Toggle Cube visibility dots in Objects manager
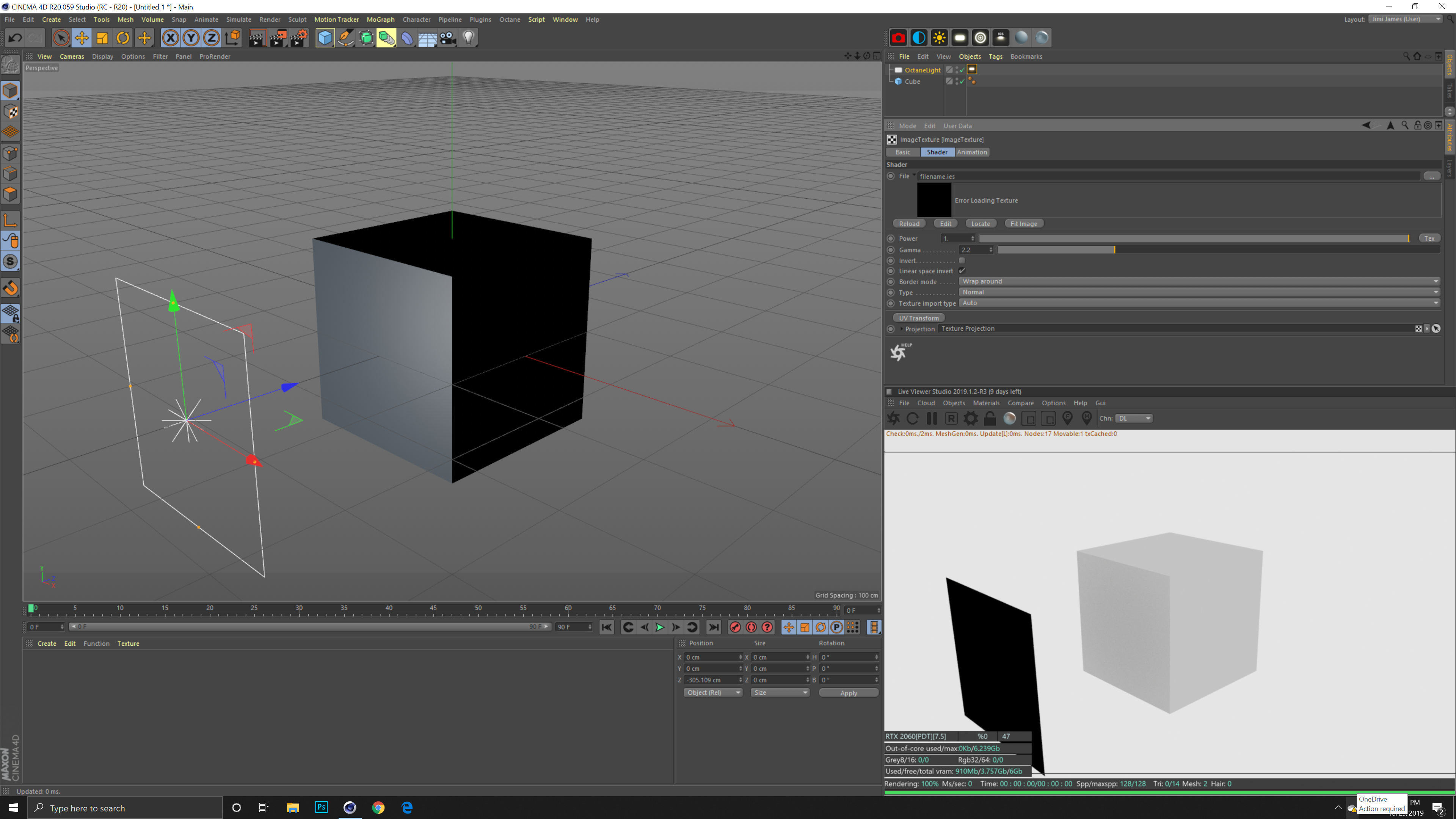 pyautogui.click(x=957, y=82)
